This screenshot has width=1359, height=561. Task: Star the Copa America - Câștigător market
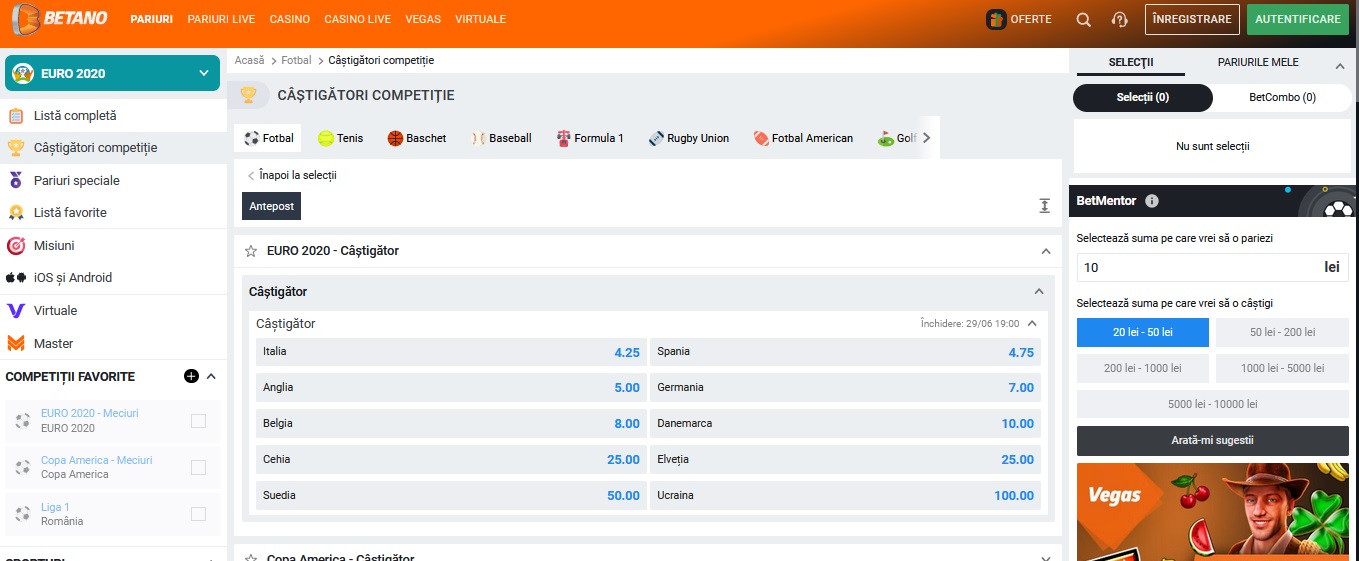point(251,558)
